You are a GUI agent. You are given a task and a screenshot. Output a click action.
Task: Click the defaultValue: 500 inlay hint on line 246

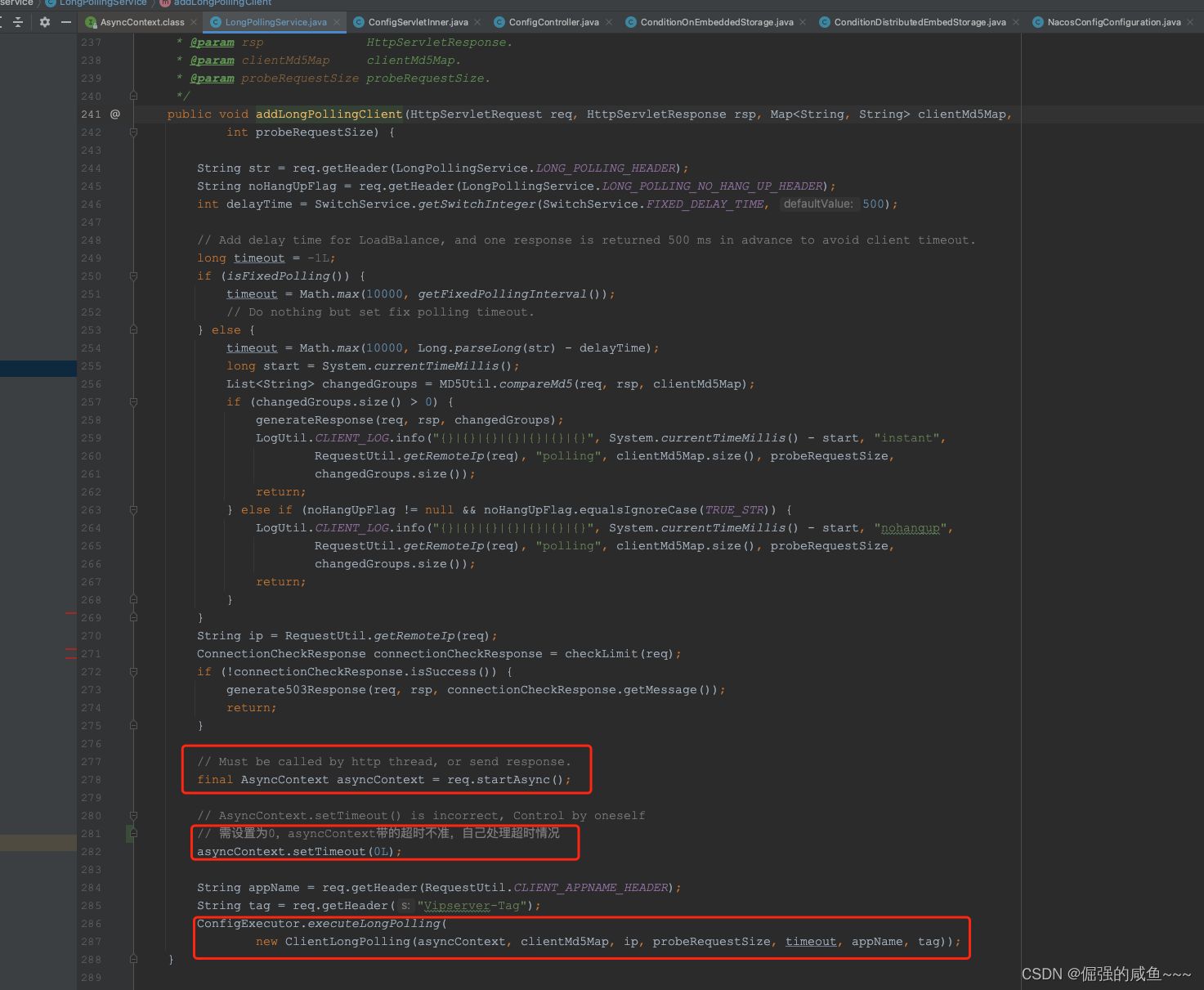click(x=820, y=204)
